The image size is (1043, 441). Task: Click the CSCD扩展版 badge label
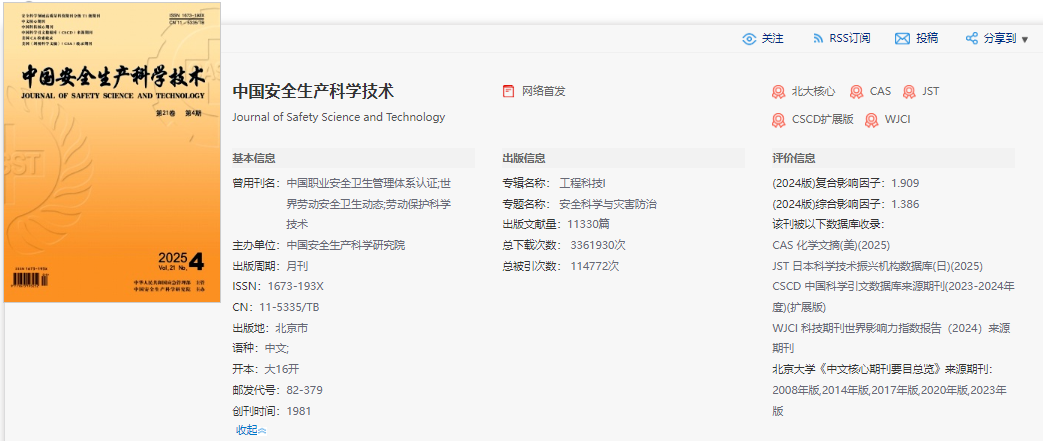(823, 120)
